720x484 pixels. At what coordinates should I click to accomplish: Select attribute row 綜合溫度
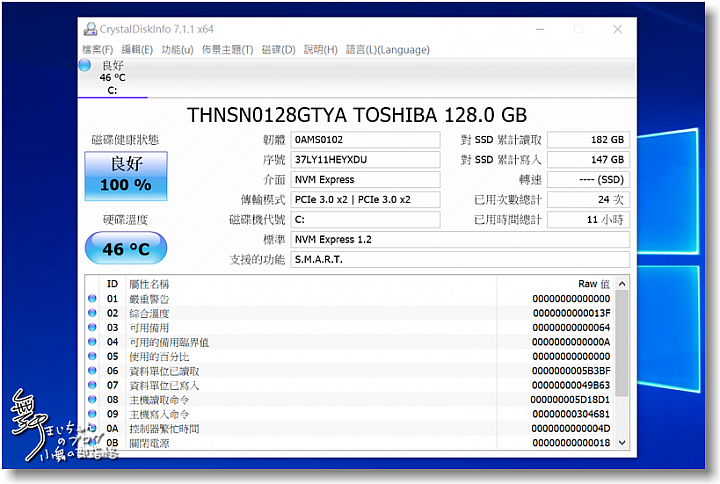(x=349, y=313)
